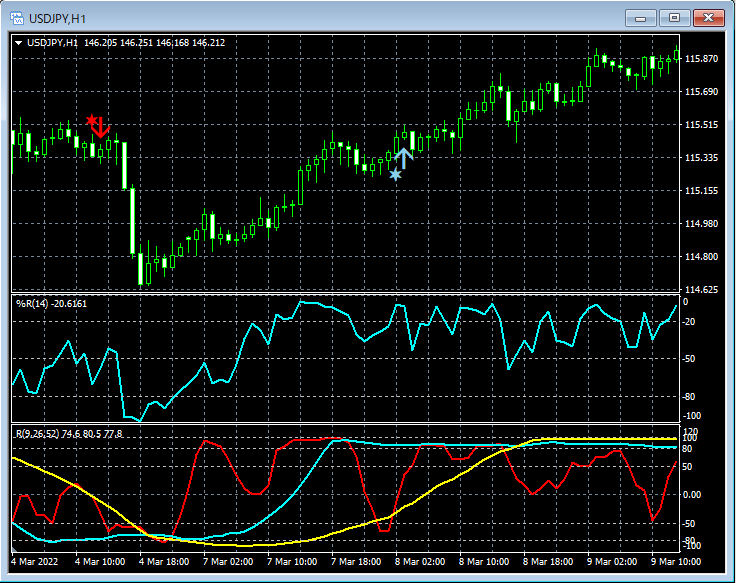Click the blue buy arrow signal
Screen dimensions: 737x583
(404, 158)
